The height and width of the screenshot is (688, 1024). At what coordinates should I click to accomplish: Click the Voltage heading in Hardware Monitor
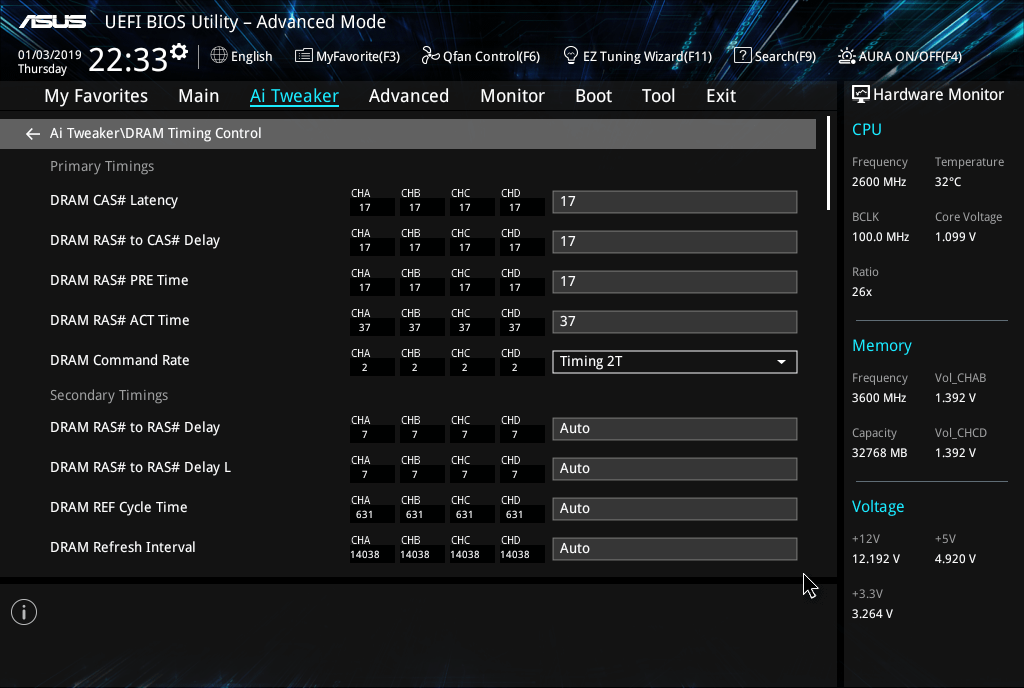(878, 507)
